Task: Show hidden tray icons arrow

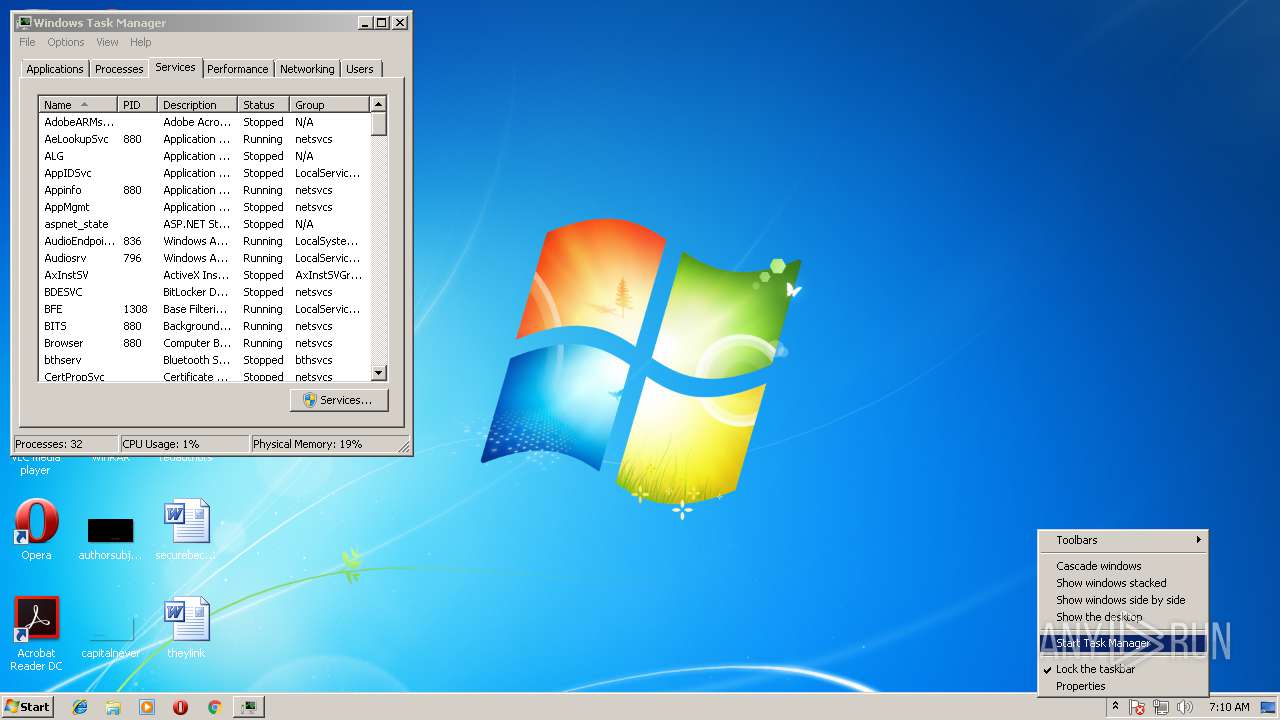Action: click(1115, 707)
